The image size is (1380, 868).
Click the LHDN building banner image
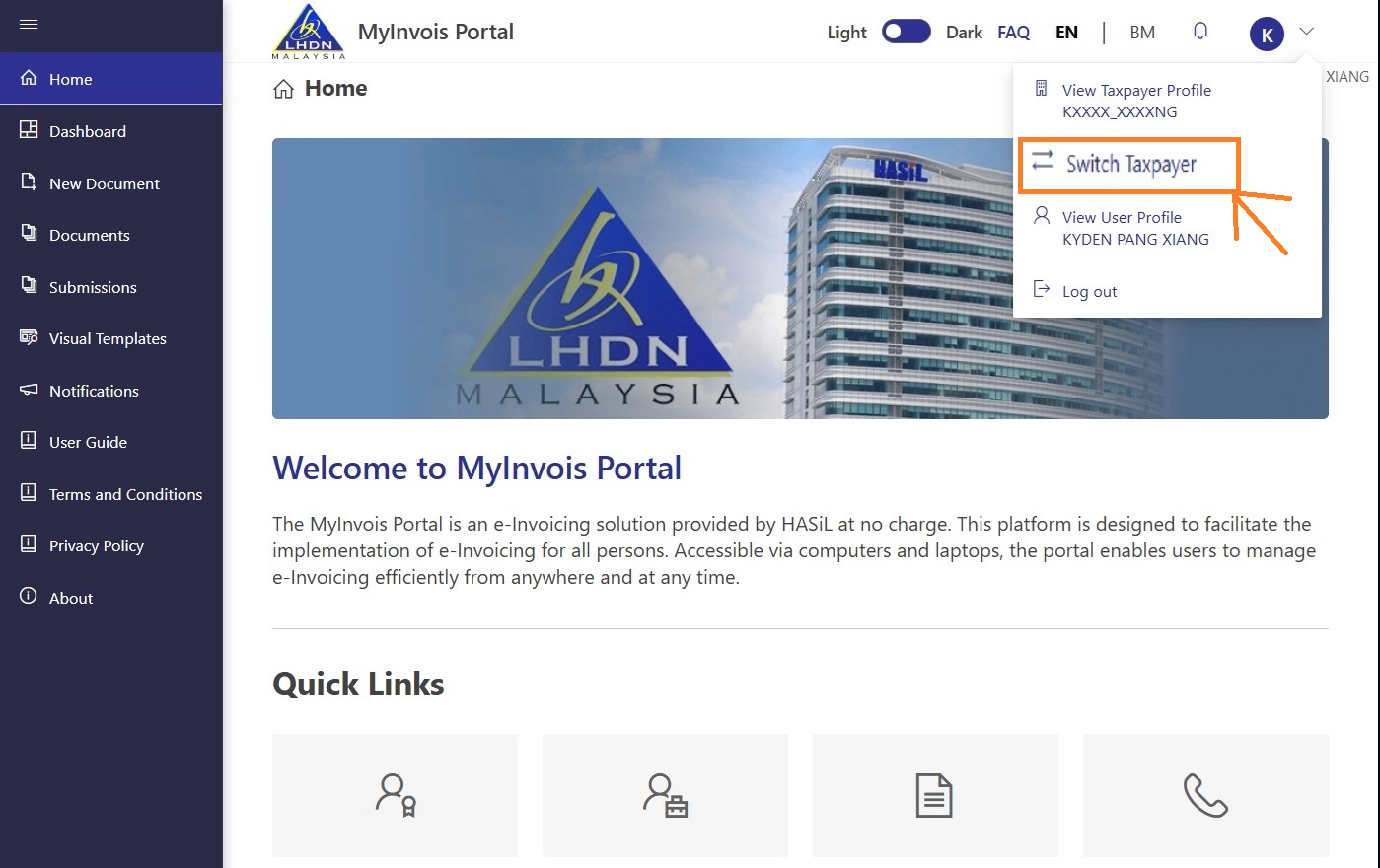641,278
